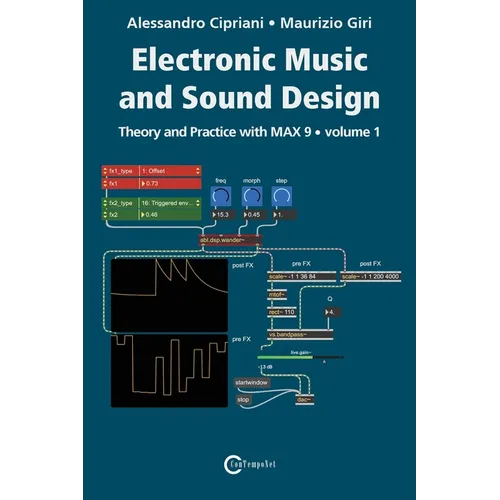Click the post FX scope display
Viewport: 500px width, 500px height.
169,295
